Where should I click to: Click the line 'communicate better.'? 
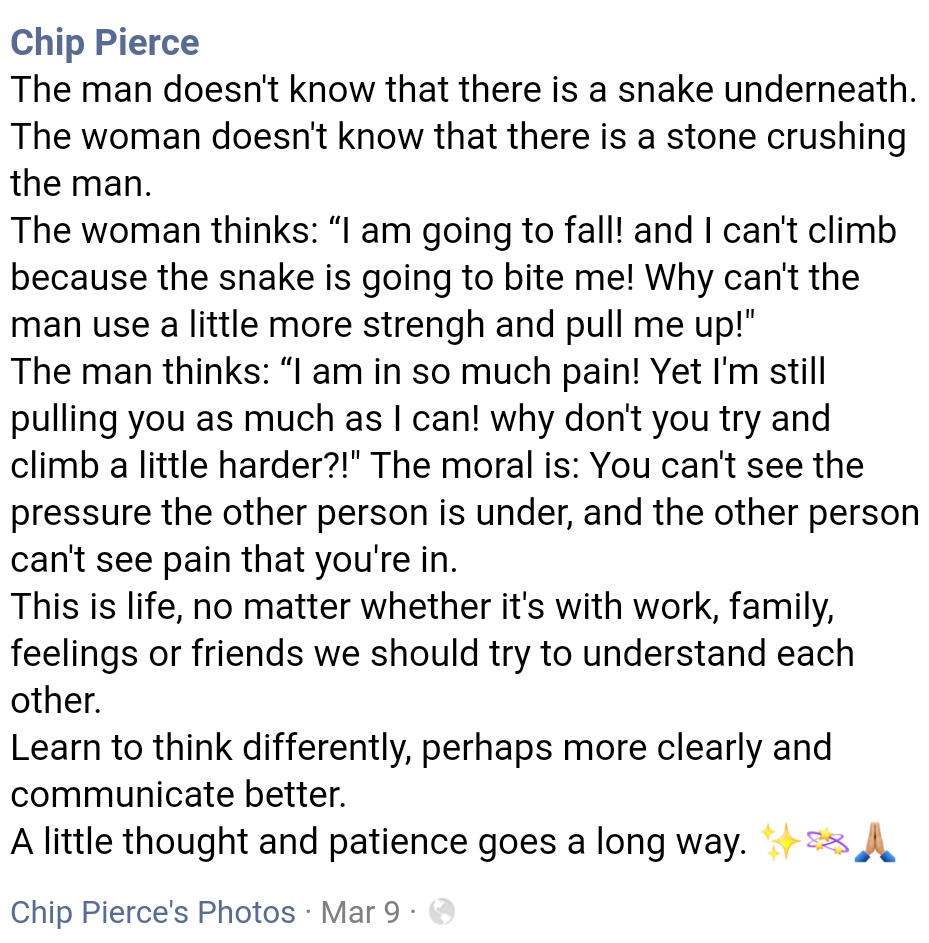(x=179, y=794)
